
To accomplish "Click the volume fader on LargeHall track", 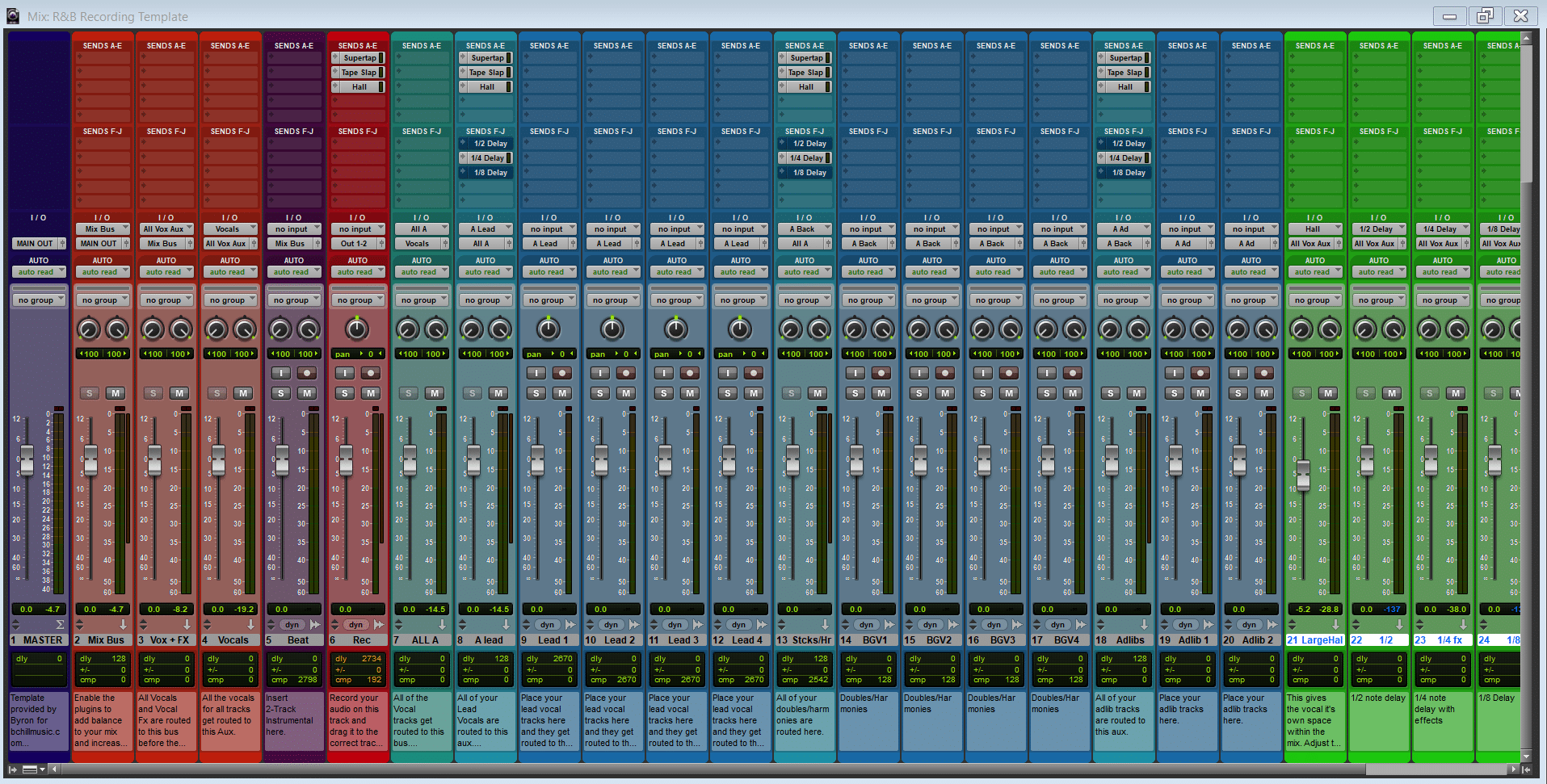I will click(1302, 475).
